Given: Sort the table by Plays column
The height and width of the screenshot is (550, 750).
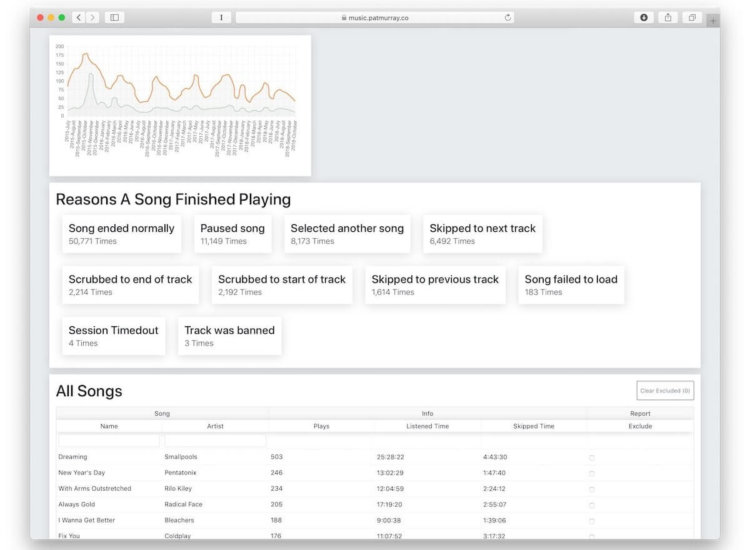Looking at the screenshot, I should tap(321, 426).
